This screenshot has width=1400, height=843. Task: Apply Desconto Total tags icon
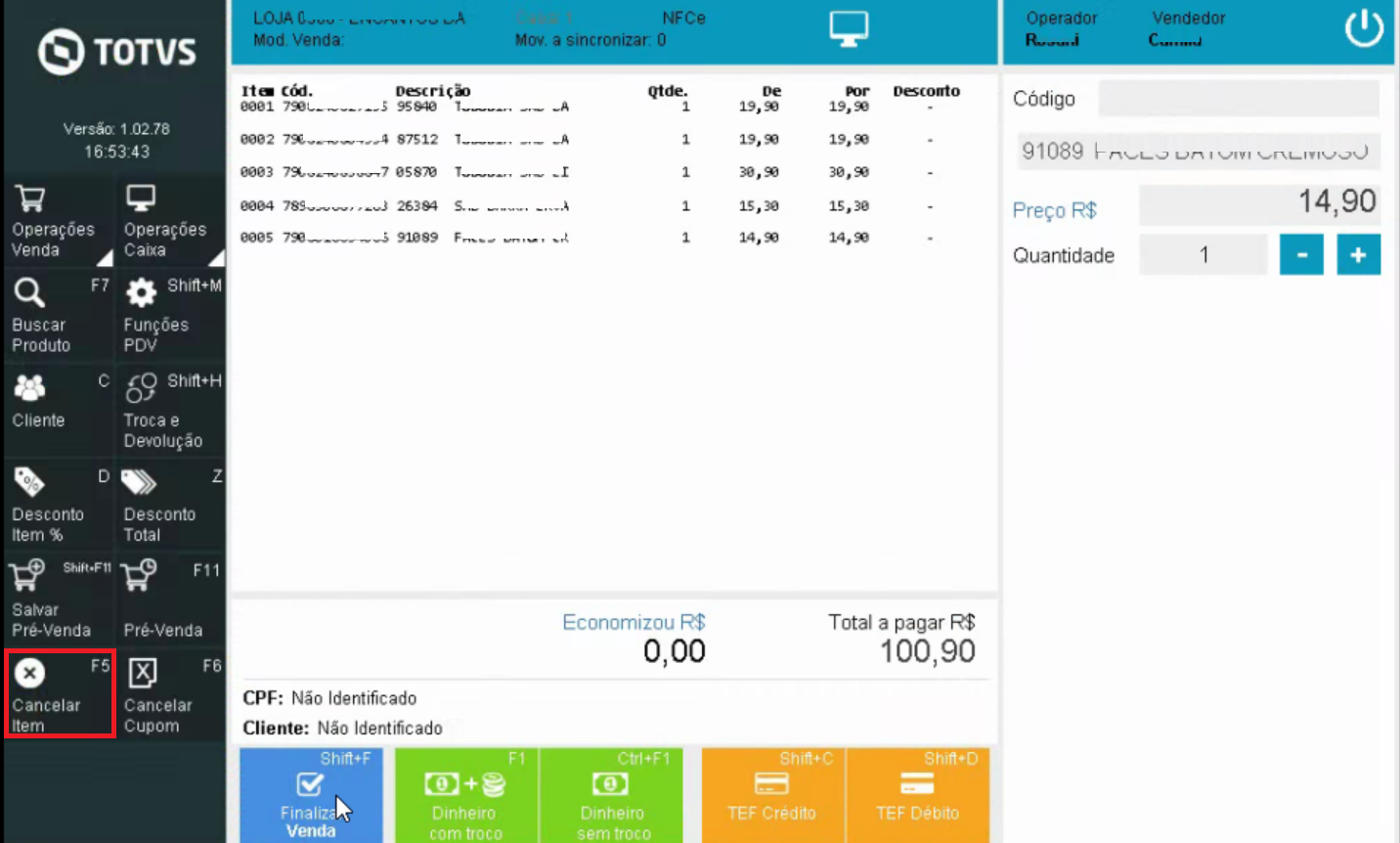click(139, 481)
